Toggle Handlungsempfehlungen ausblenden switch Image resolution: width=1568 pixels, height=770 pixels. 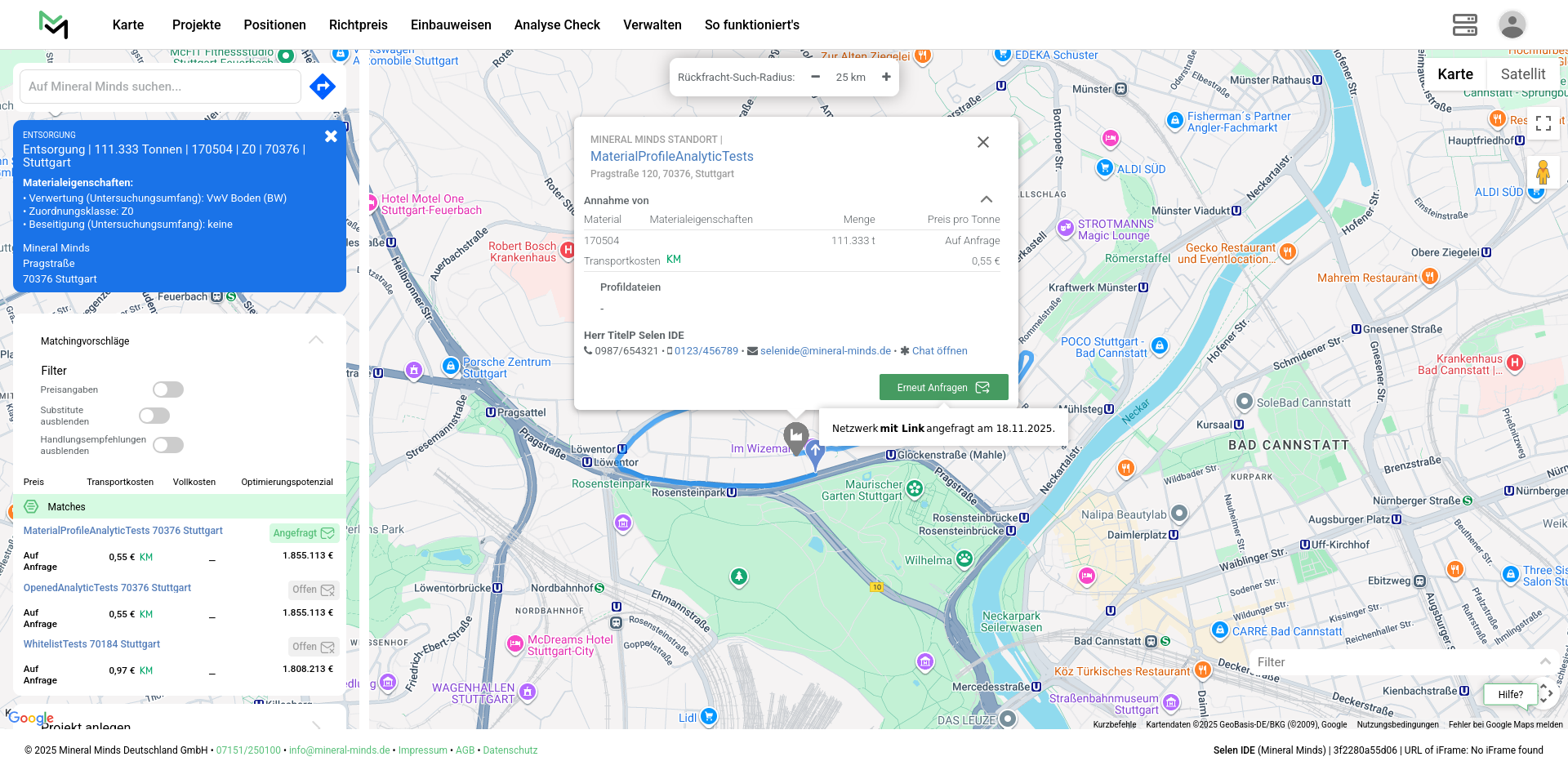168,445
